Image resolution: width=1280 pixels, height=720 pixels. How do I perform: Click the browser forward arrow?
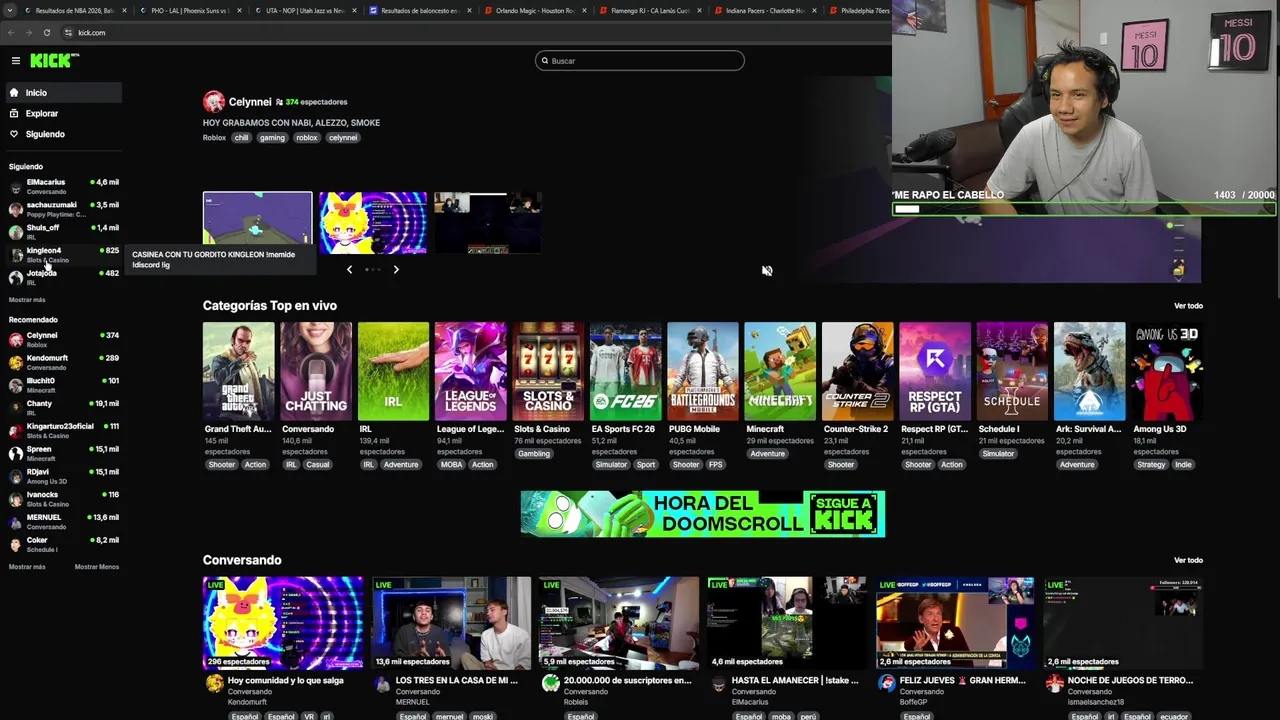tap(28, 32)
